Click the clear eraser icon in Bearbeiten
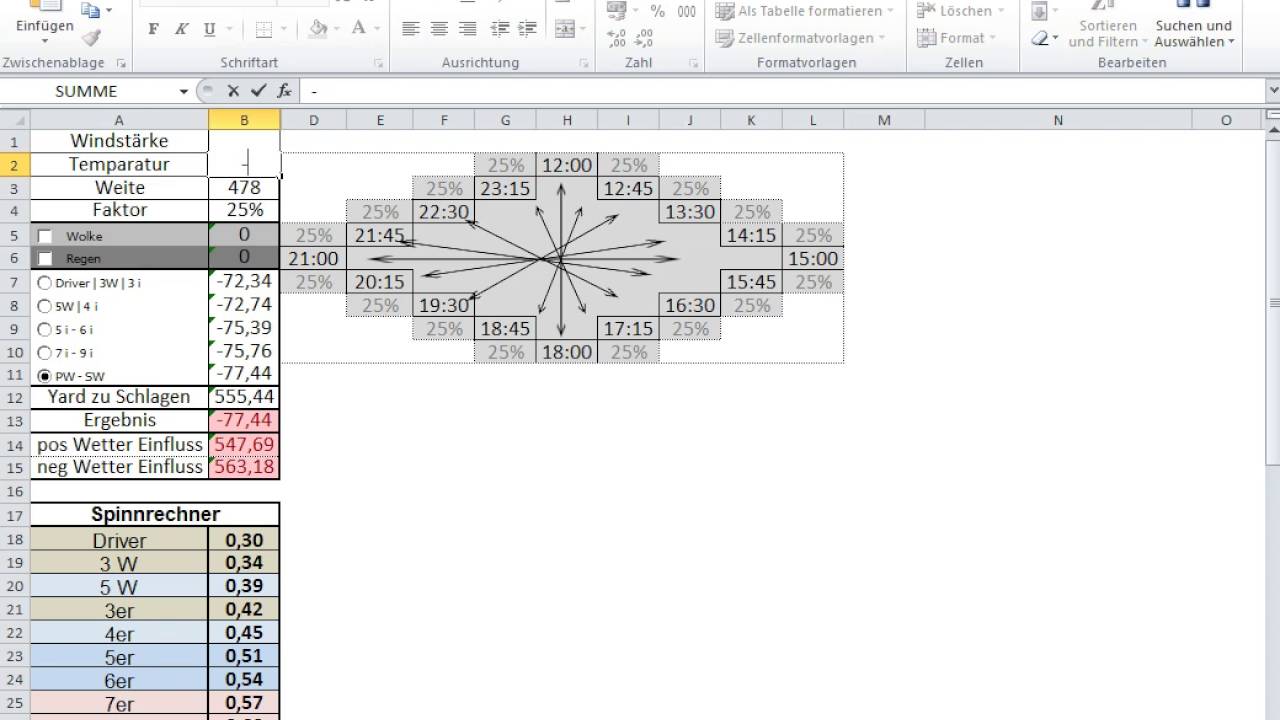Viewport: 1280px width, 720px height. click(1040, 38)
